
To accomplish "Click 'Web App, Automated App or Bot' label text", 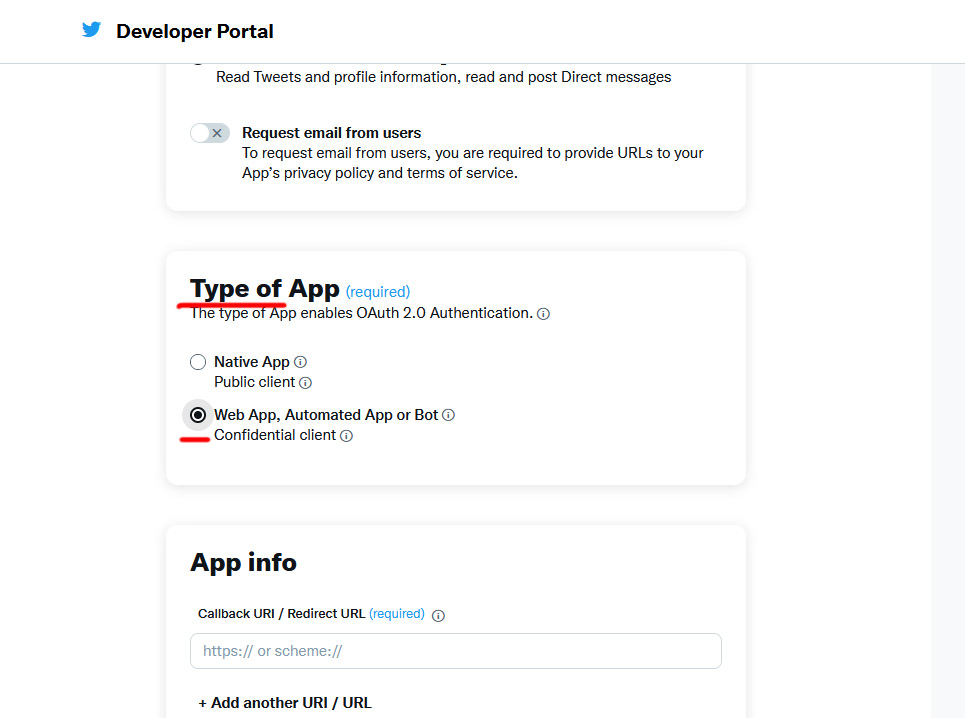I will pyautogui.click(x=326, y=415).
